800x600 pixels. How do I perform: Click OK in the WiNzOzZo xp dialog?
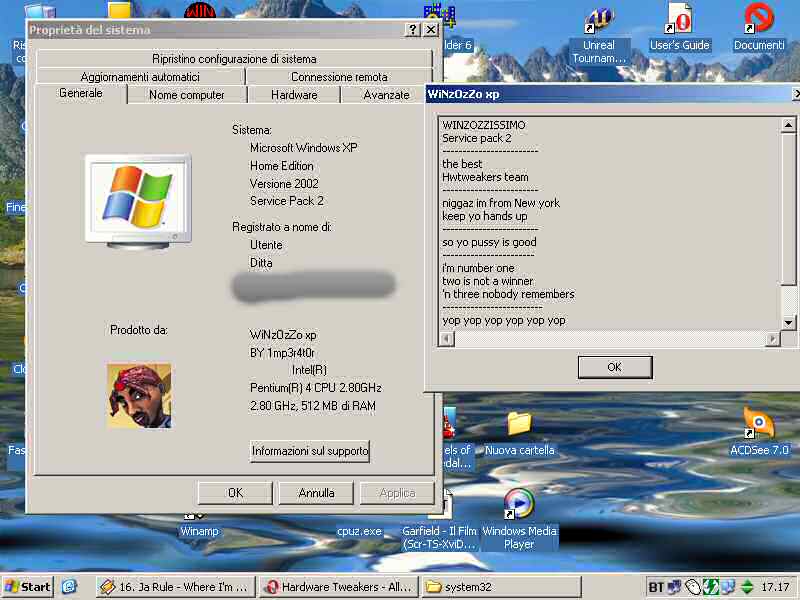[615, 367]
